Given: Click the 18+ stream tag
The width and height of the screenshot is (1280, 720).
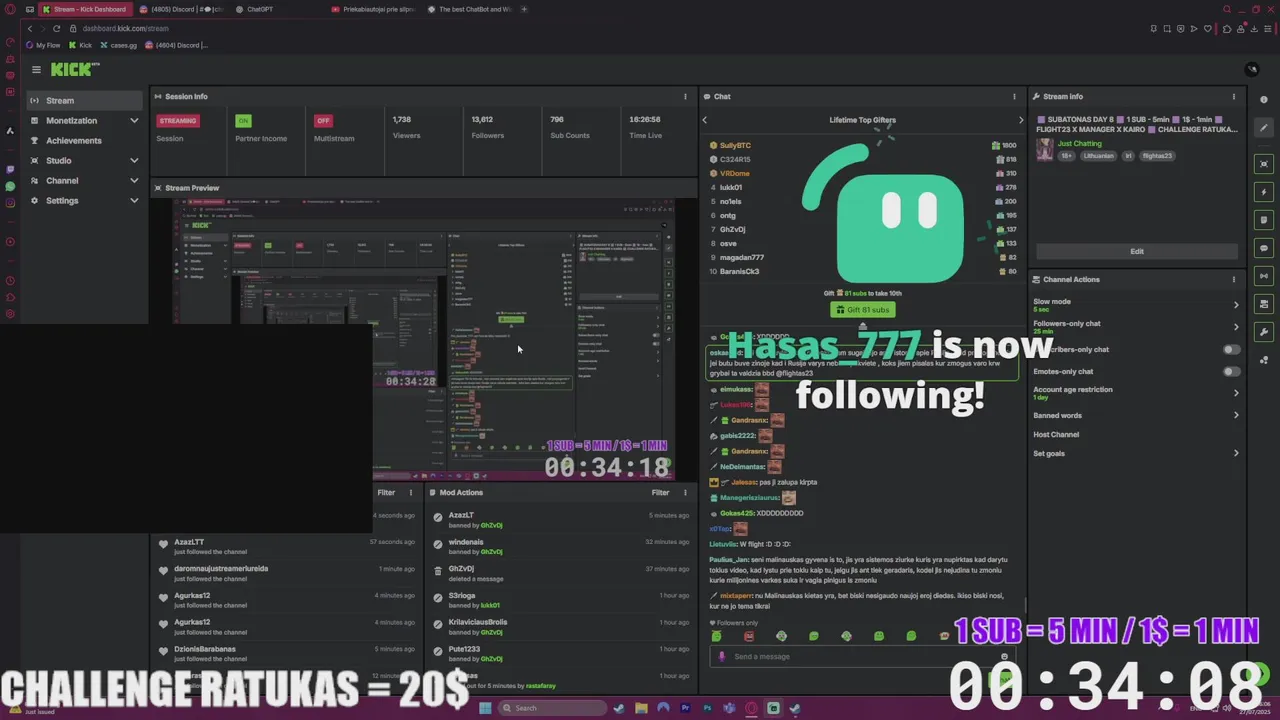Looking at the screenshot, I should (1067, 156).
